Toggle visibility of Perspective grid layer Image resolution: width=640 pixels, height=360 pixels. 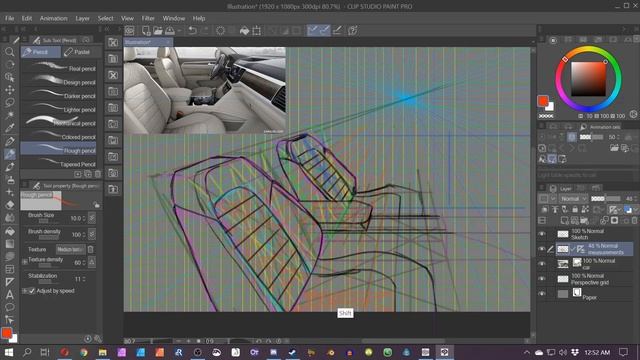[x=542, y=278]
